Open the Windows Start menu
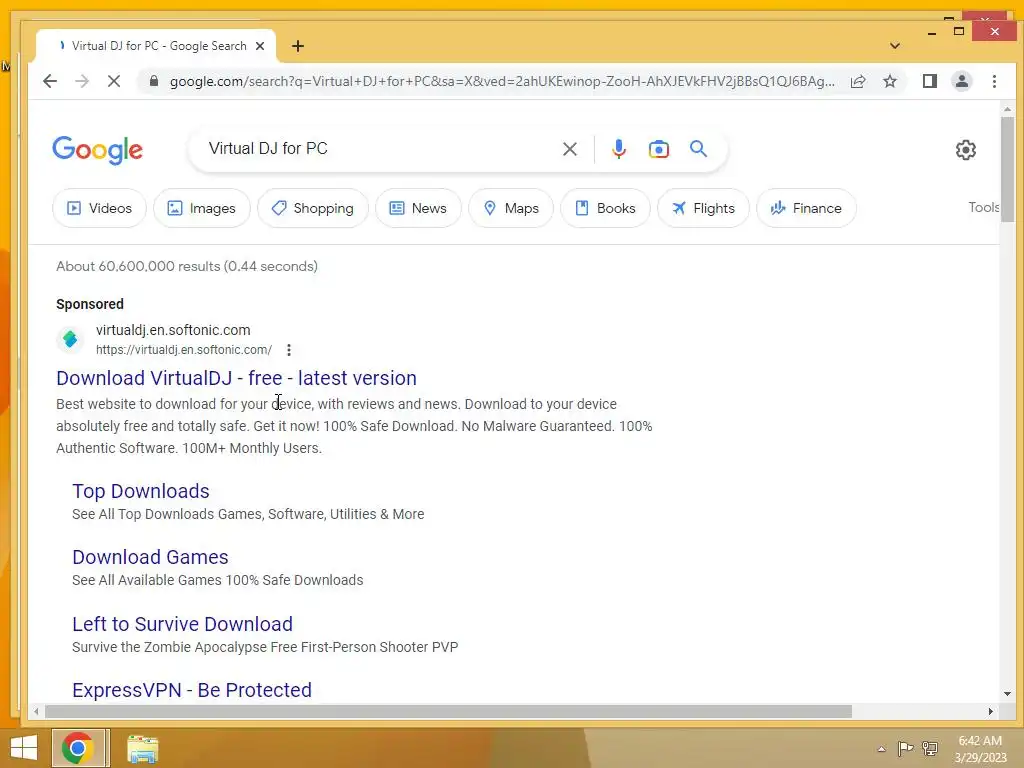This screenshot has height=768, width=1024. click(24, 748)
